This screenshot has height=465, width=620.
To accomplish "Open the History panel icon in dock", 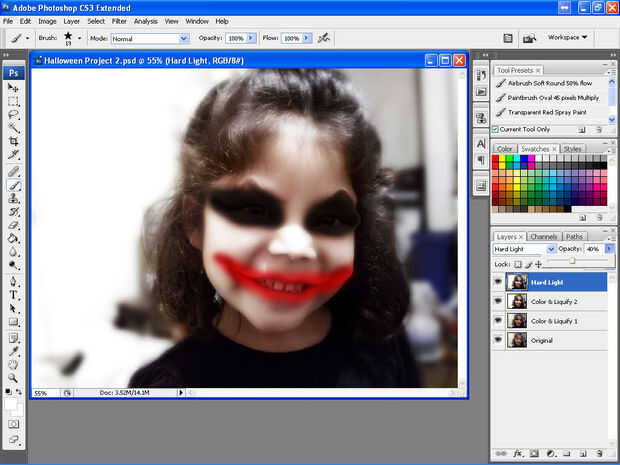I will pyautogui.click(x=481, y=75).
